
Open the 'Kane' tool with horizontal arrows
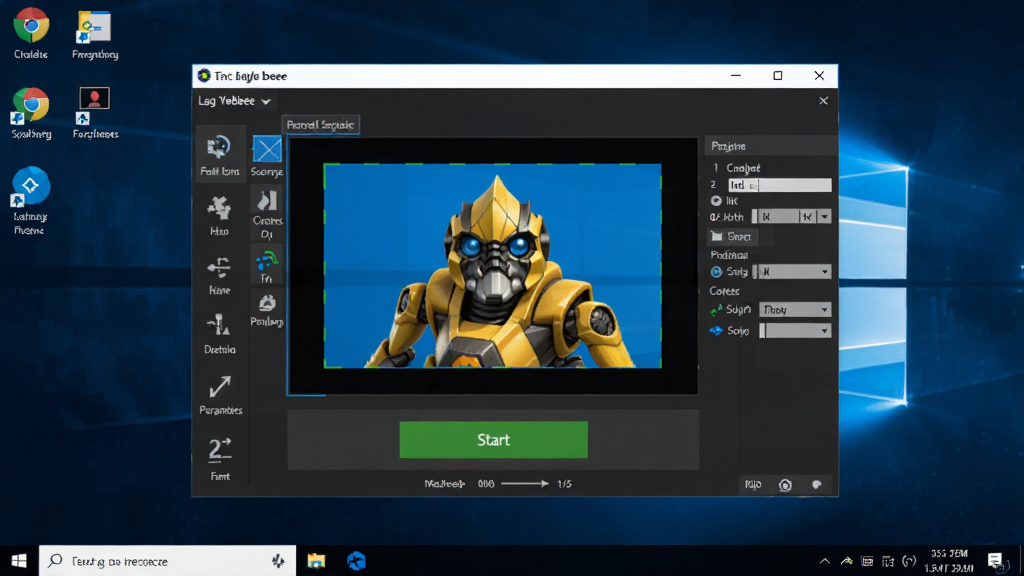pyautogui.click(x=219, y=267)
